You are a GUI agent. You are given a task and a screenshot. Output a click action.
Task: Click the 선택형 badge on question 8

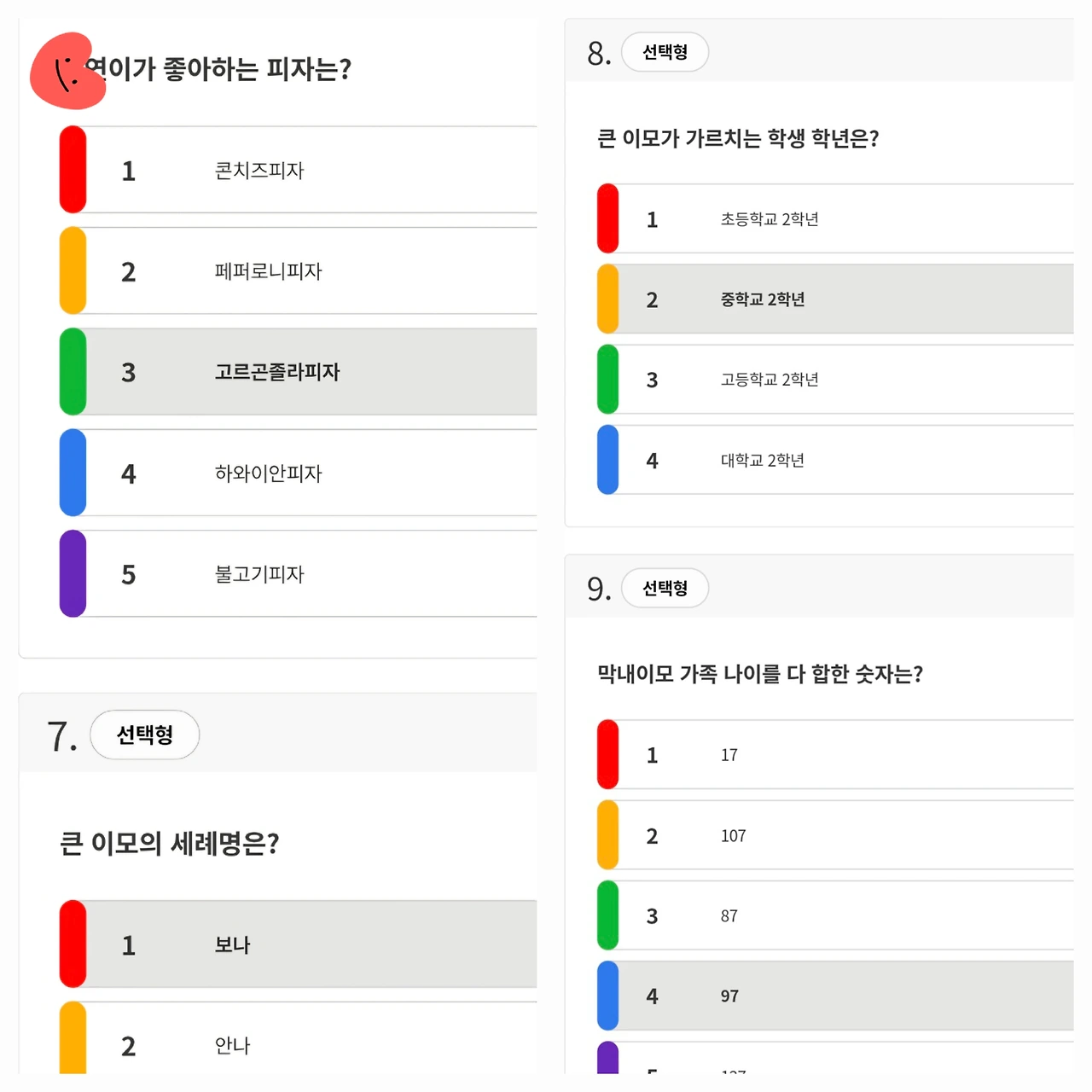click(665, 52)
